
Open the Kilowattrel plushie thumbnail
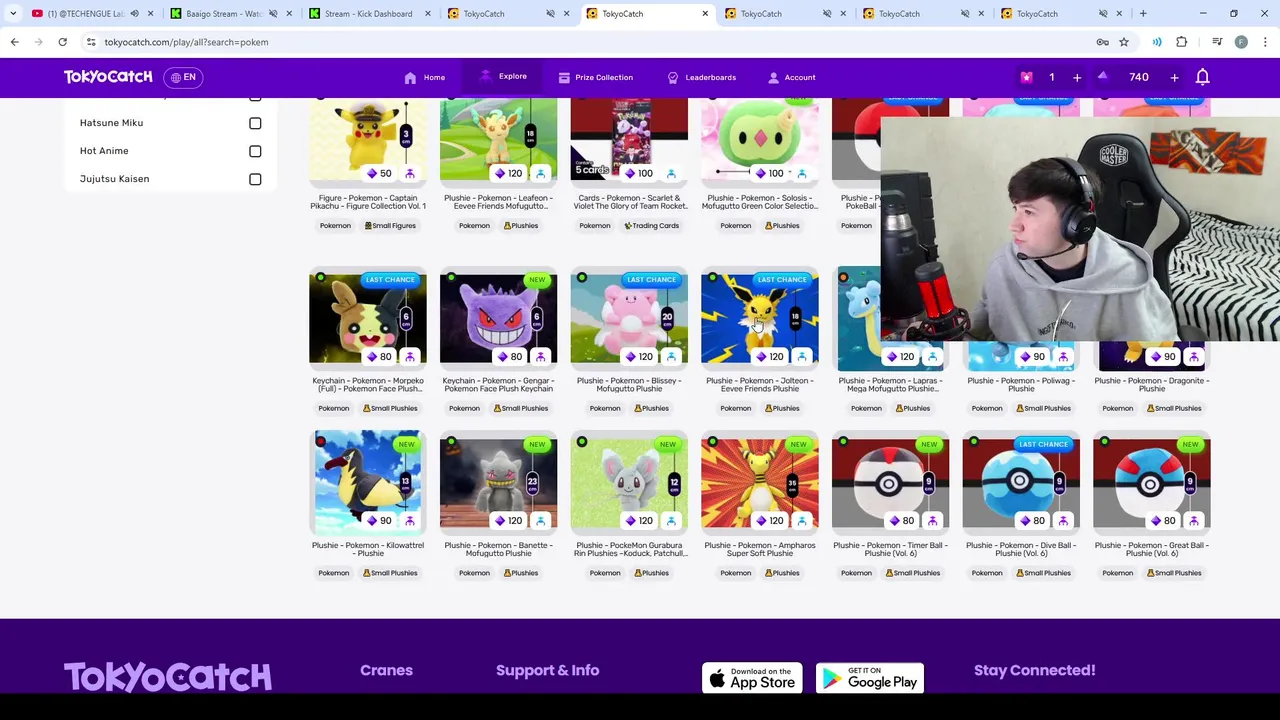(x=368, y=482)
